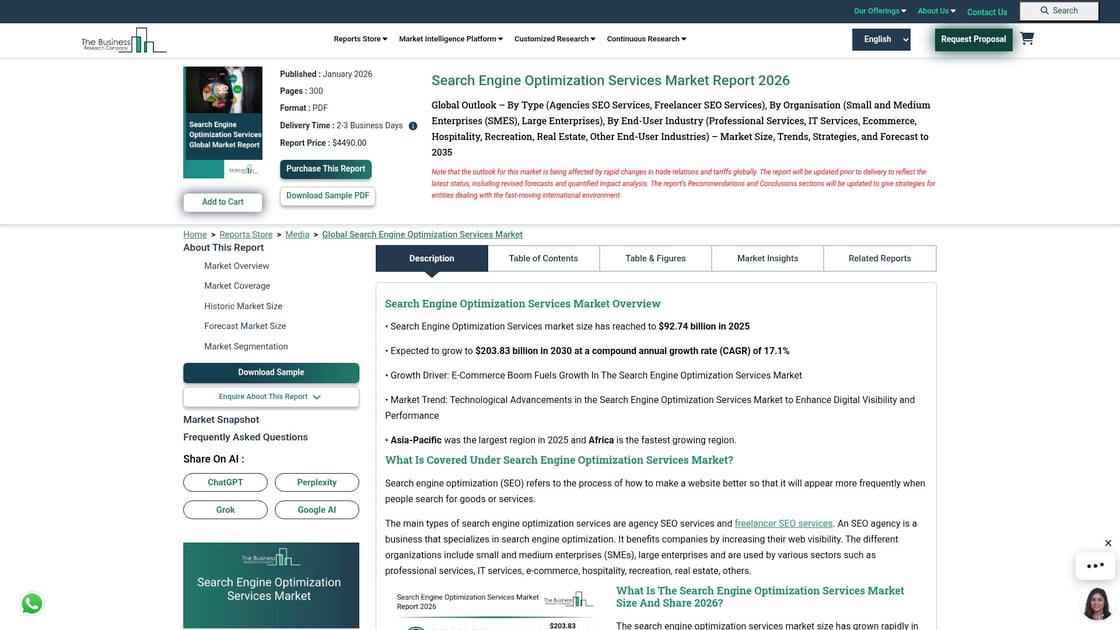
Task: Share on ChatGPT button
Action: tap(225, 482)
